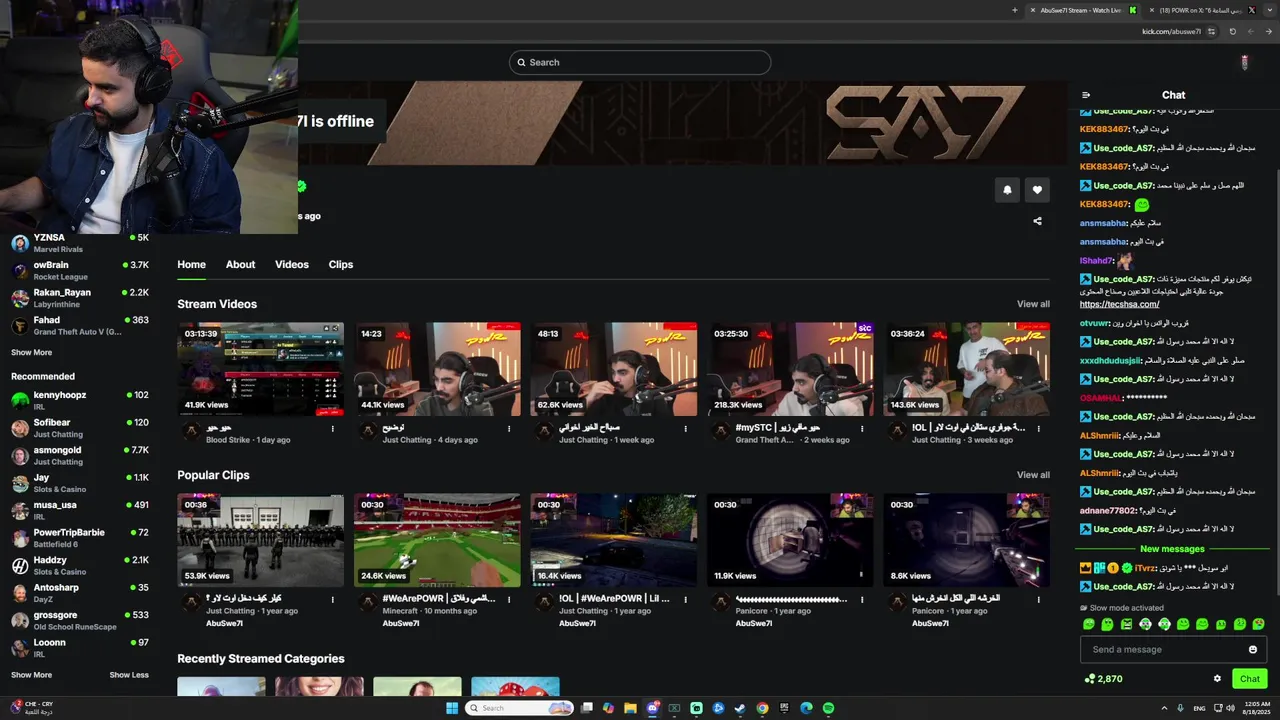
Task: Click the Windows taskbar search box
Action: point(519,708)
